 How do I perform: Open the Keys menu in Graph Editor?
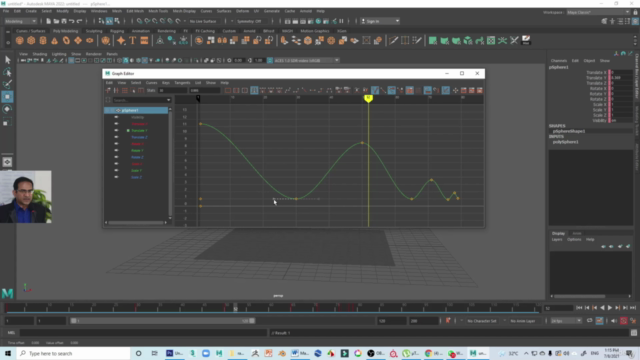166,83
